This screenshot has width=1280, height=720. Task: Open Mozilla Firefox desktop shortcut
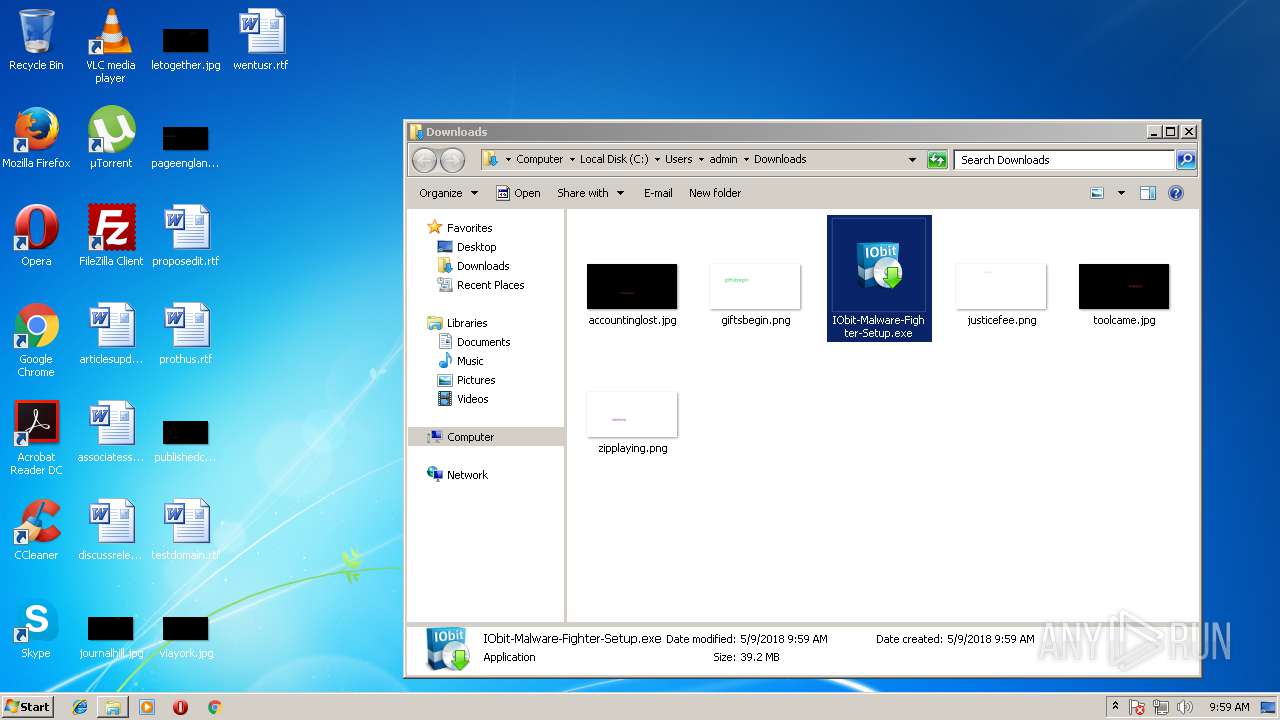click(36, 139)
